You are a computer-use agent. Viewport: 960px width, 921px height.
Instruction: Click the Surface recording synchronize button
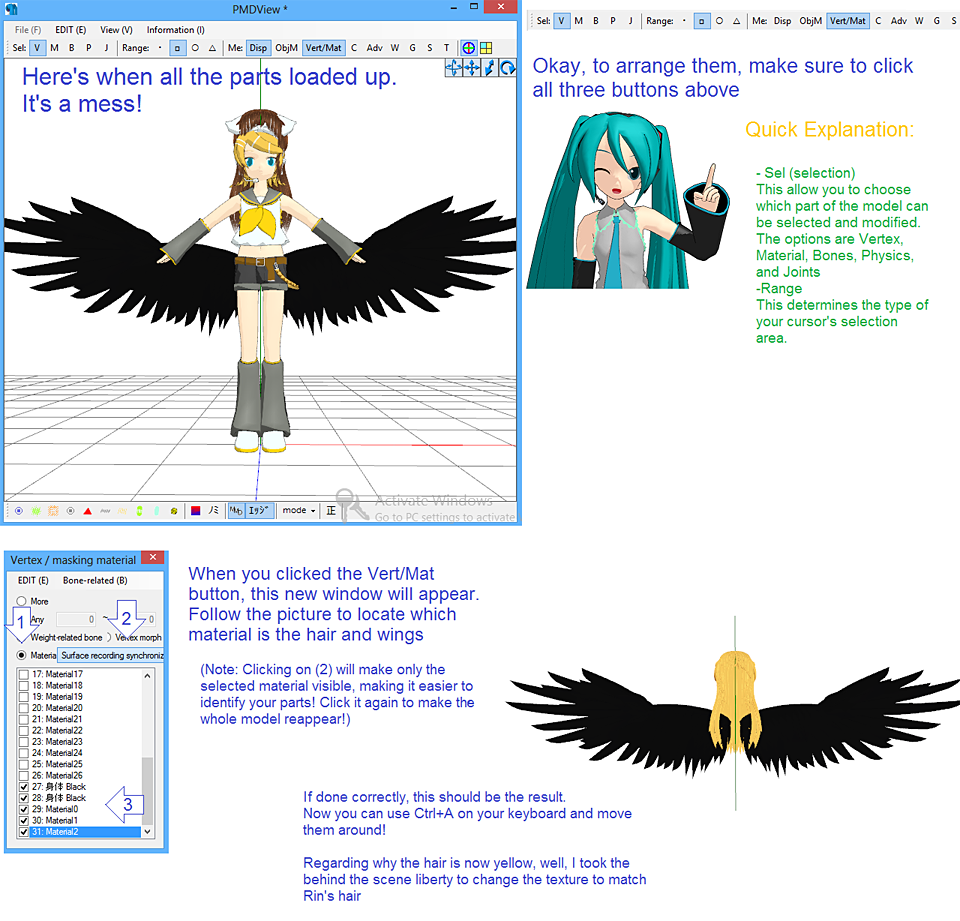pos(111,655)
